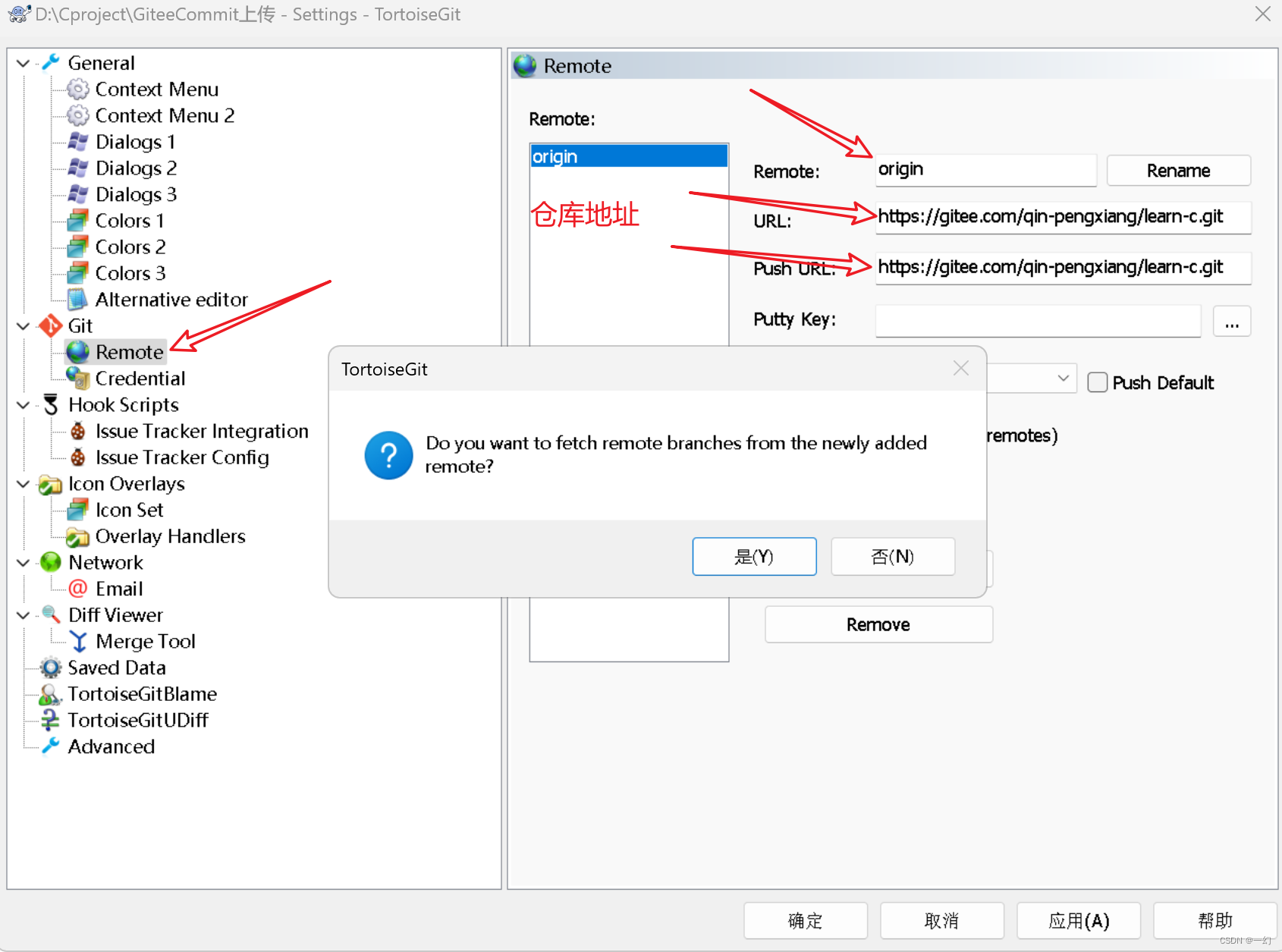Image resolution: width=1282 pixels, height=952 pixels.
Task: Open the TortoiseGitBlame settings icon
Action: 49,693
